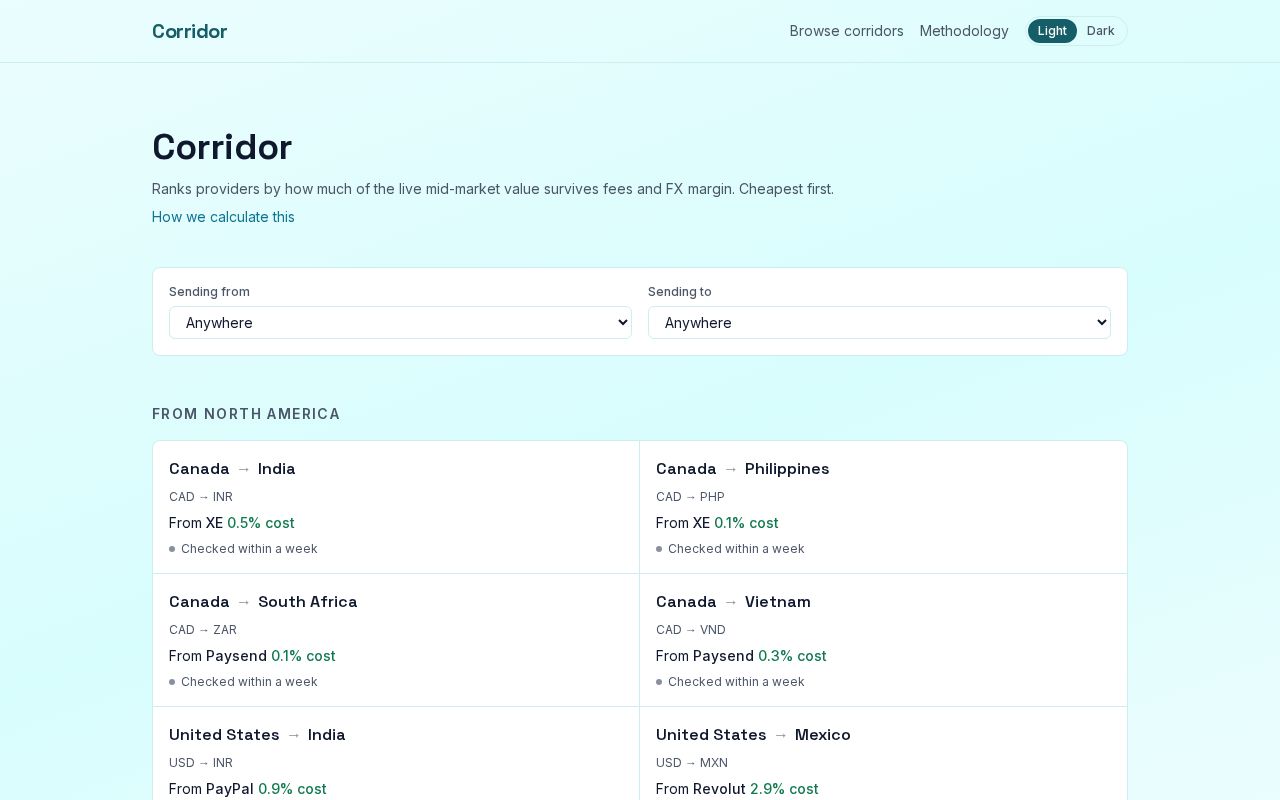The image size is (1280, 800).
Task: Click 'From Revolut 2.9% cost' text
Action: tap(737, 789)
